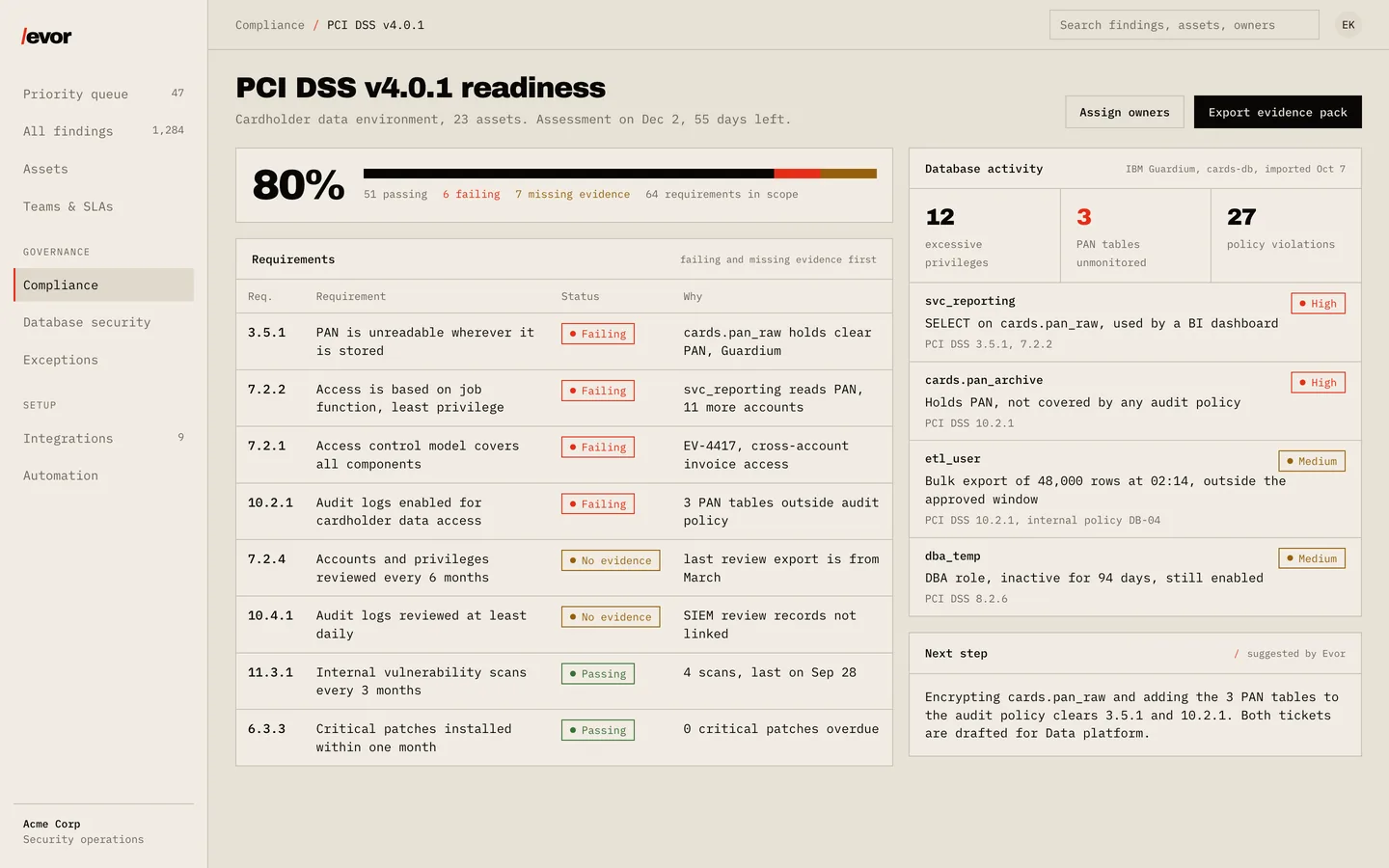Click the Next step suggestion text
Screen dimensions: 1389x868
(x=1132, y=715)
